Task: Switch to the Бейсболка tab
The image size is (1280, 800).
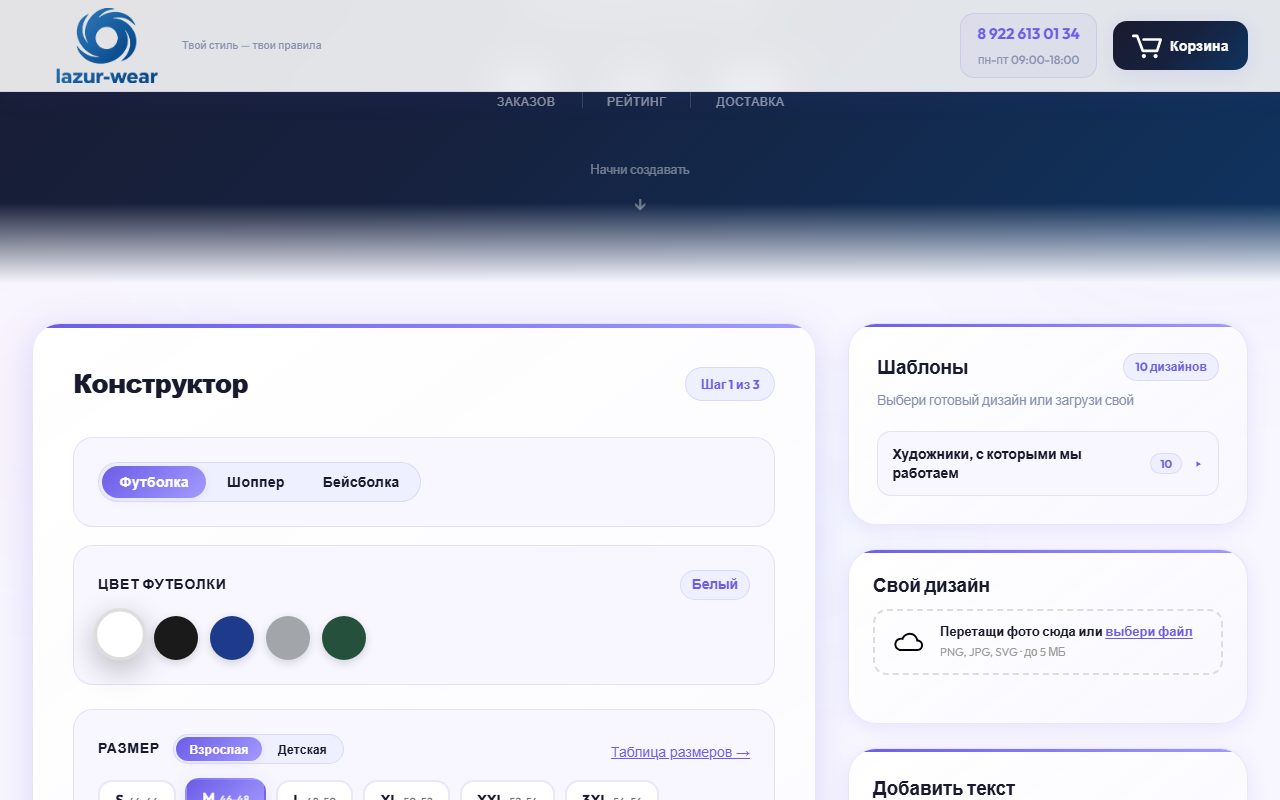Action: click(x=361, y=482)
